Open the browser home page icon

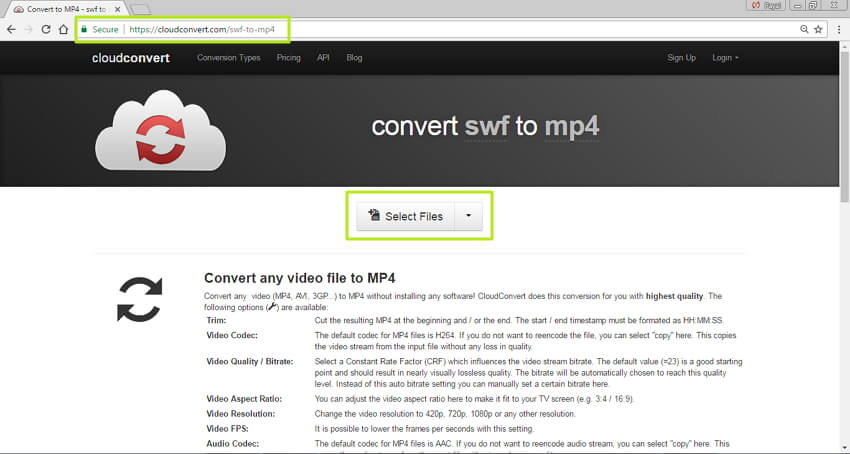coord(63,29)
